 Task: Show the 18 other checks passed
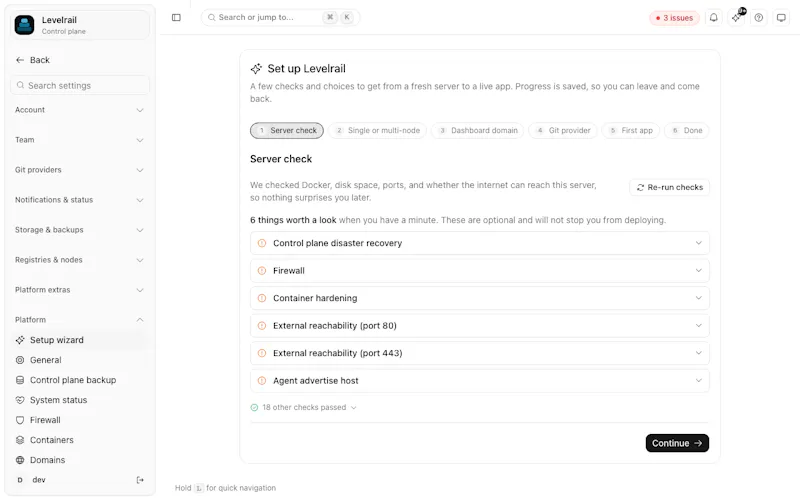(x=304, y=407)
